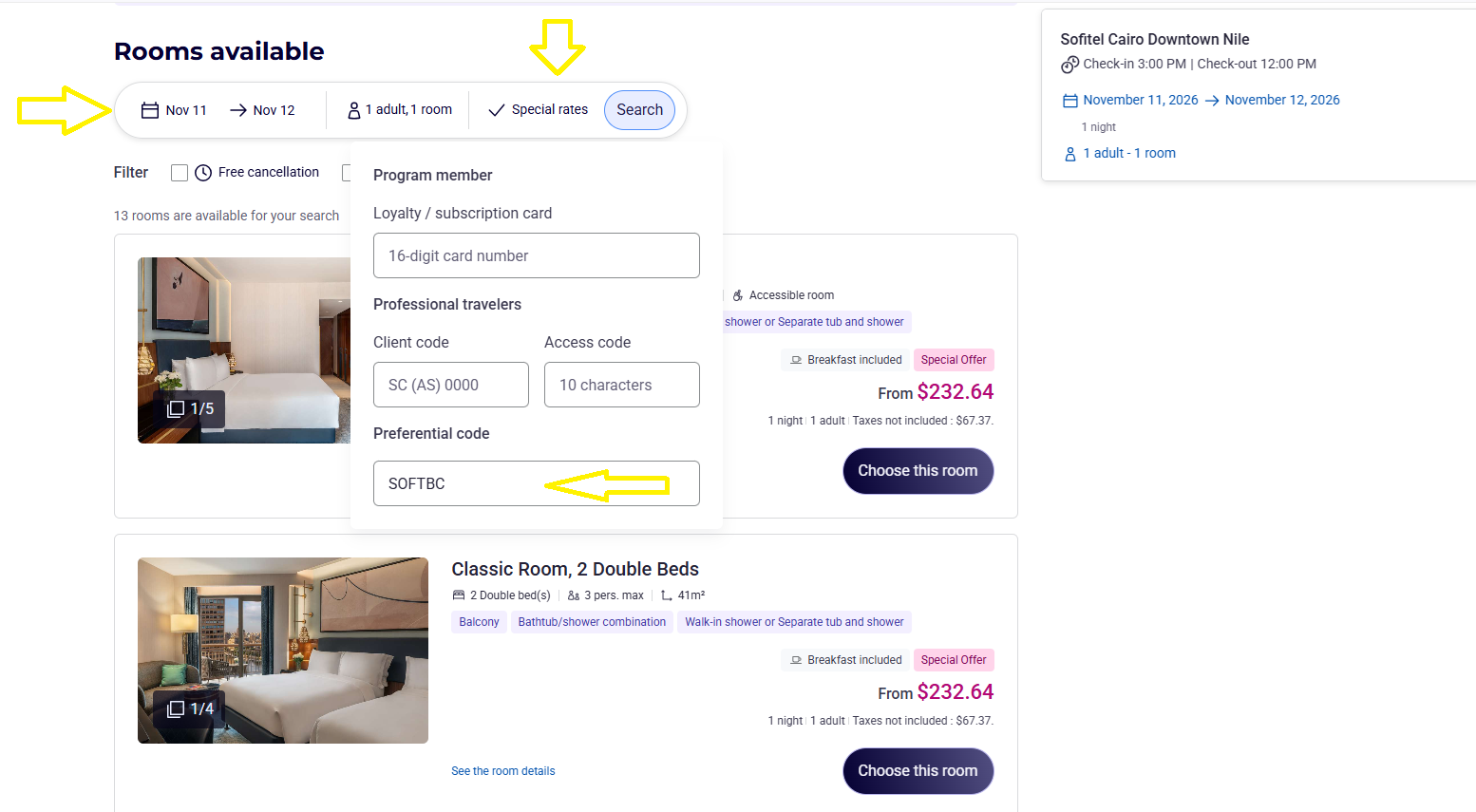Screen dimensions: 1476x812
Task: Toggle the Special rates panel
Action: tap(538, 110)
